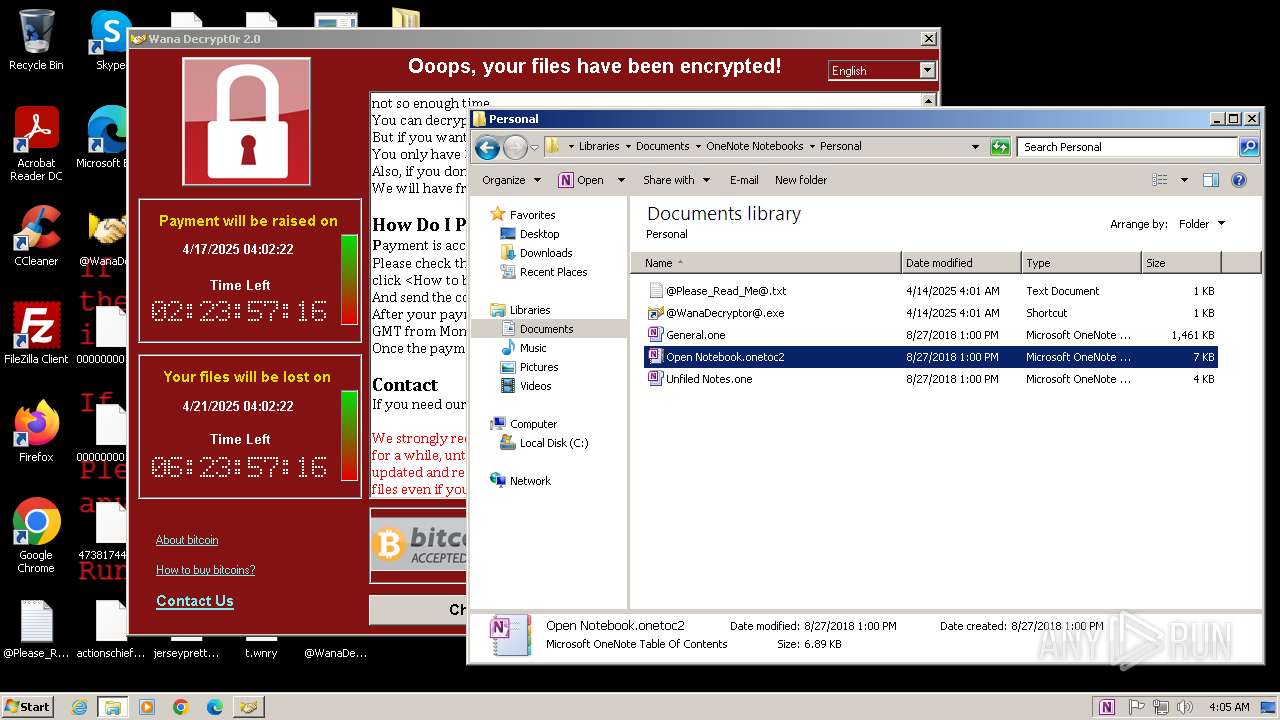Open the @Please_R... text file on the desktop
The width and height of the screenshot is (1280, 720).
(36, 630)
